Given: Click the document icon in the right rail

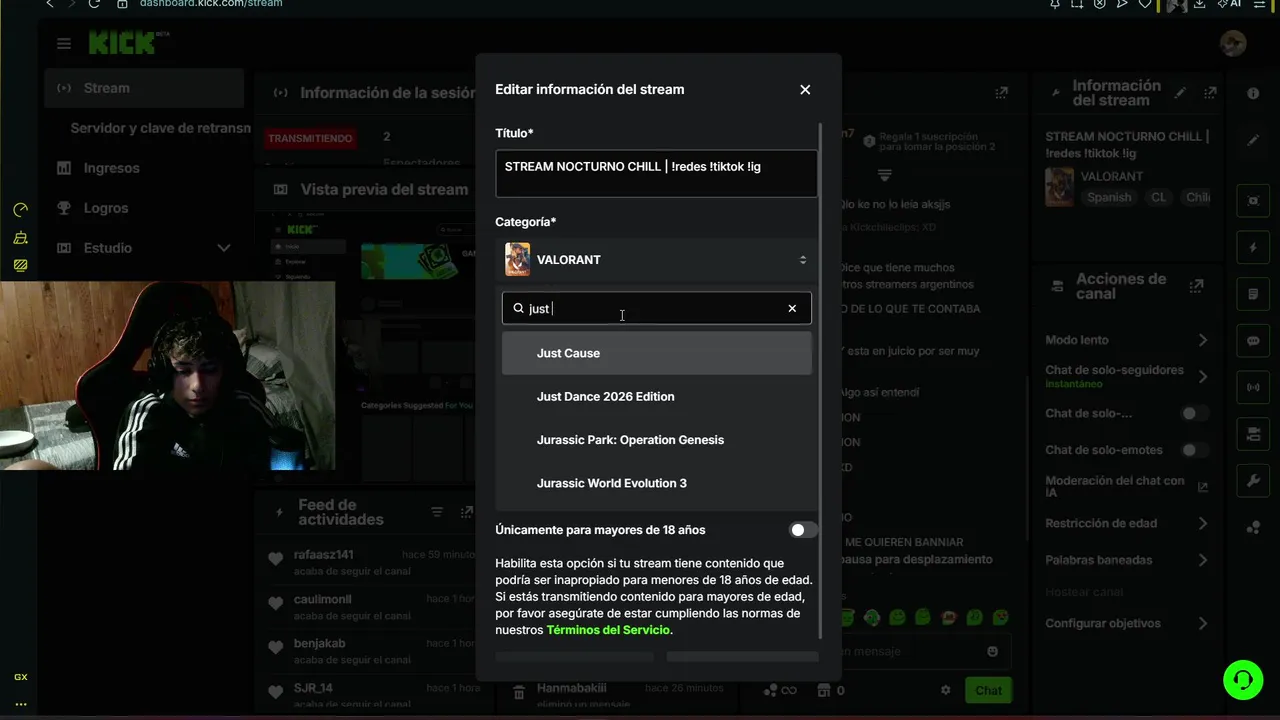Looking at the screenshot, I should pos(1253,294).
